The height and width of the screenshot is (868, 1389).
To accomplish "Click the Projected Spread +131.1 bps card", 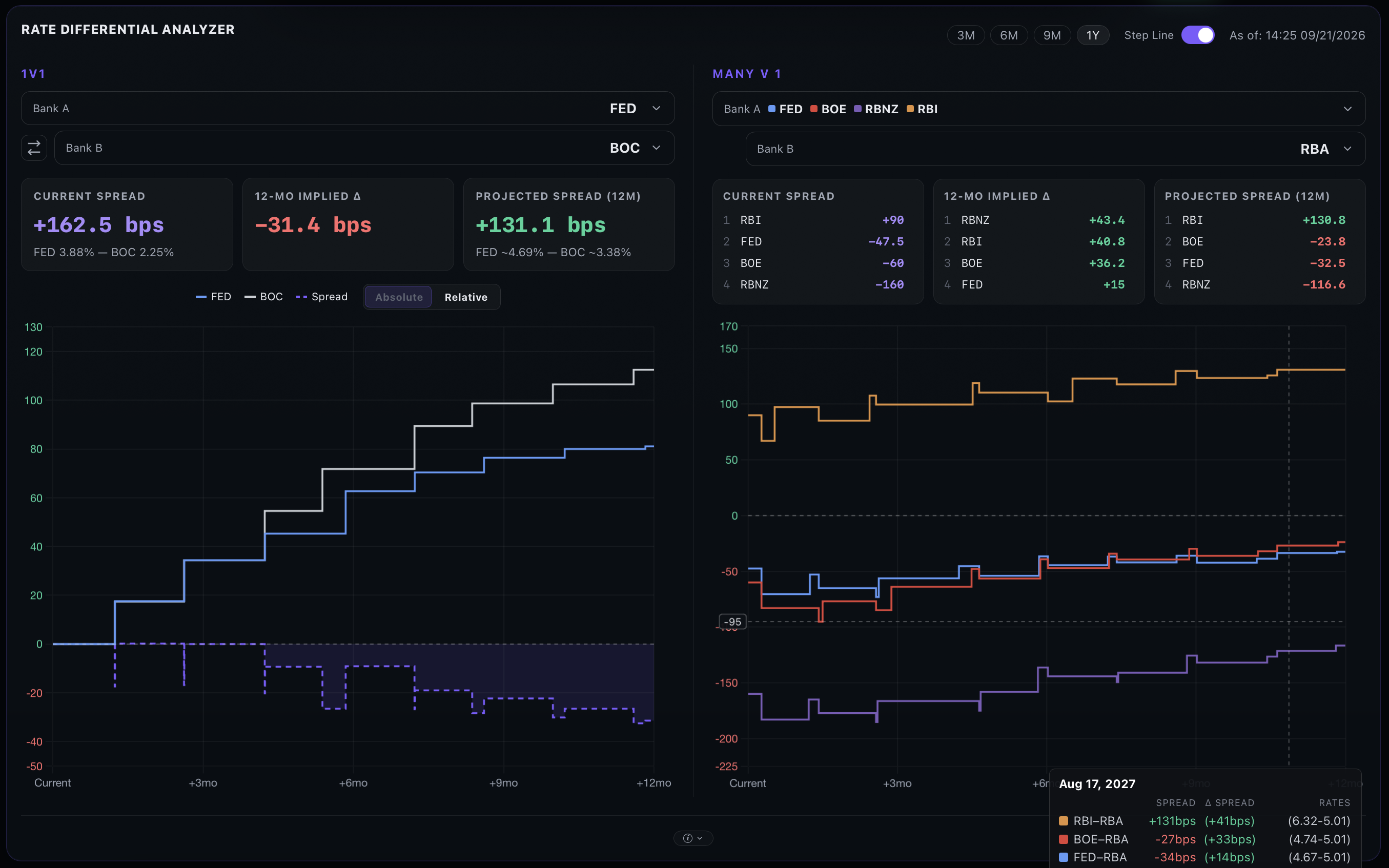I will (x=569, y=224).
